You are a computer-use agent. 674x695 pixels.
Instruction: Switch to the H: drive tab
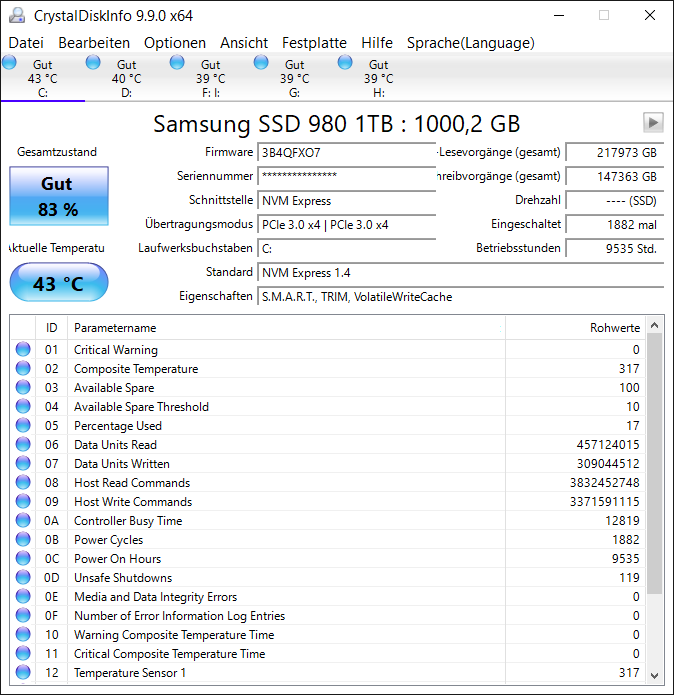(378, 77)
